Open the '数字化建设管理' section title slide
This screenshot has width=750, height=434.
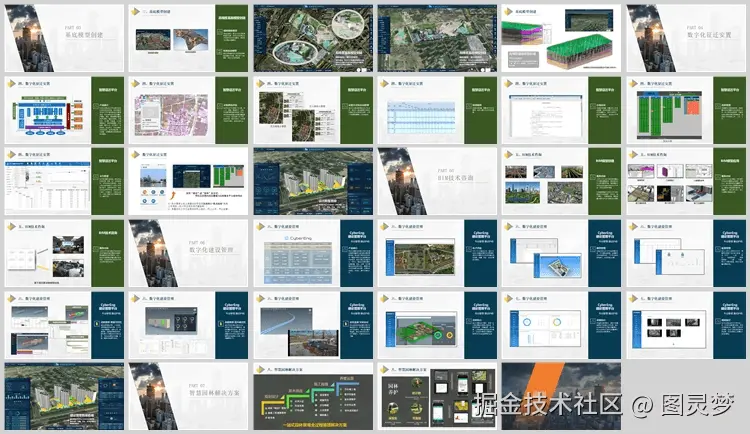(188, 253)
